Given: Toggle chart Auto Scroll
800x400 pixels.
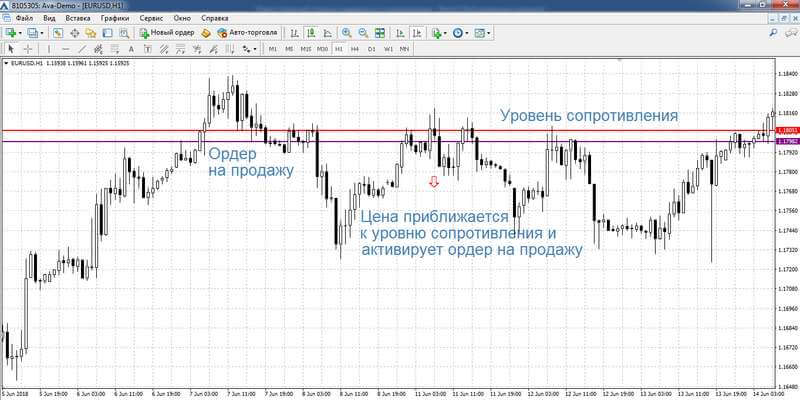Looking at the screenshot, I should tap(401, 33).
